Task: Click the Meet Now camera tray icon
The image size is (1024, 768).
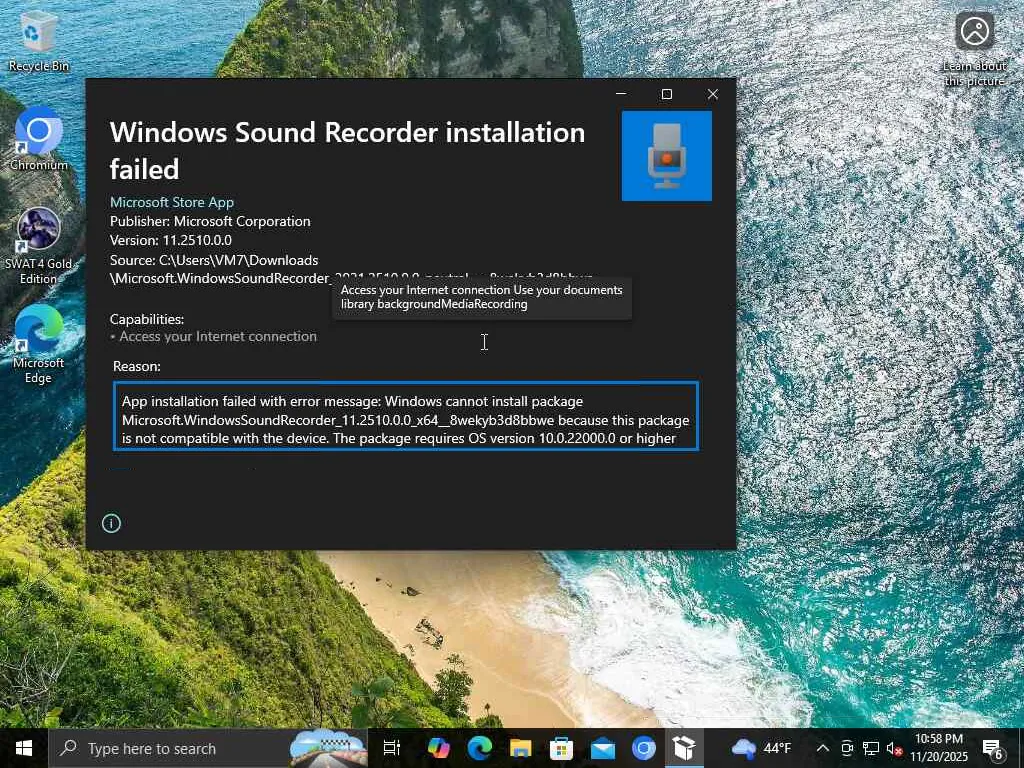Action: 847,748
